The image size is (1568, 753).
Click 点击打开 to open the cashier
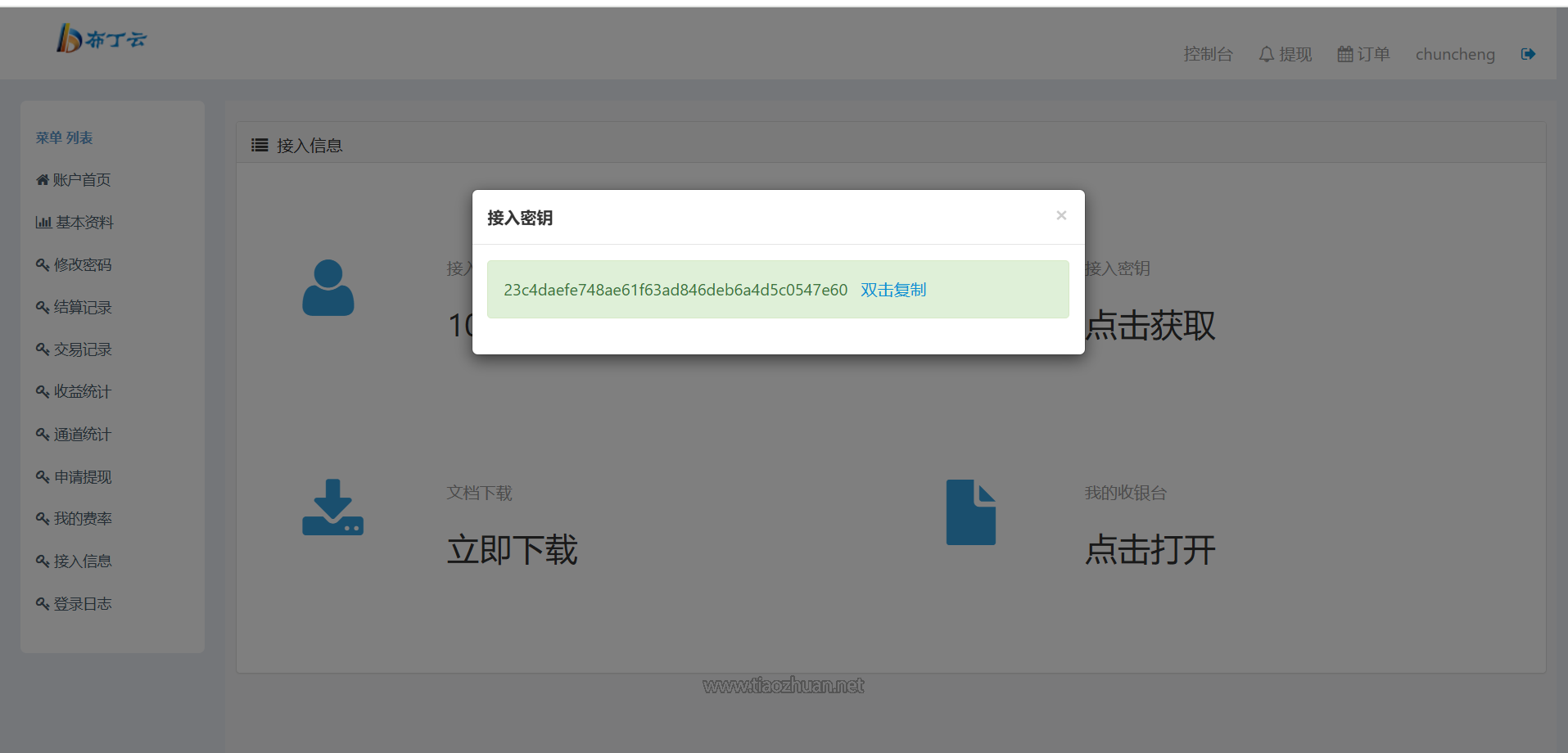point(1150,550)
